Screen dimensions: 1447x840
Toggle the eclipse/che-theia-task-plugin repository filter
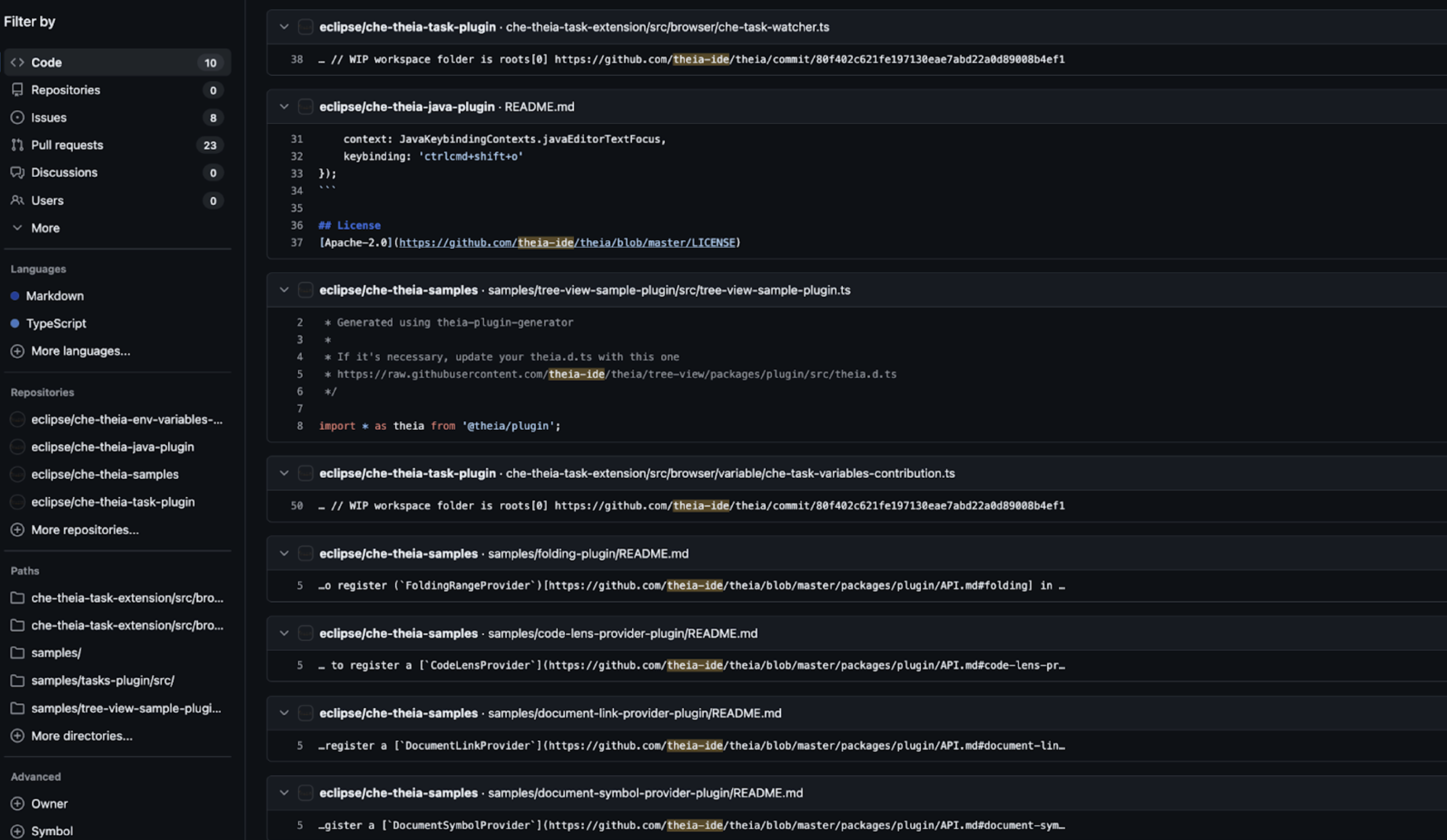pos(113,502)
